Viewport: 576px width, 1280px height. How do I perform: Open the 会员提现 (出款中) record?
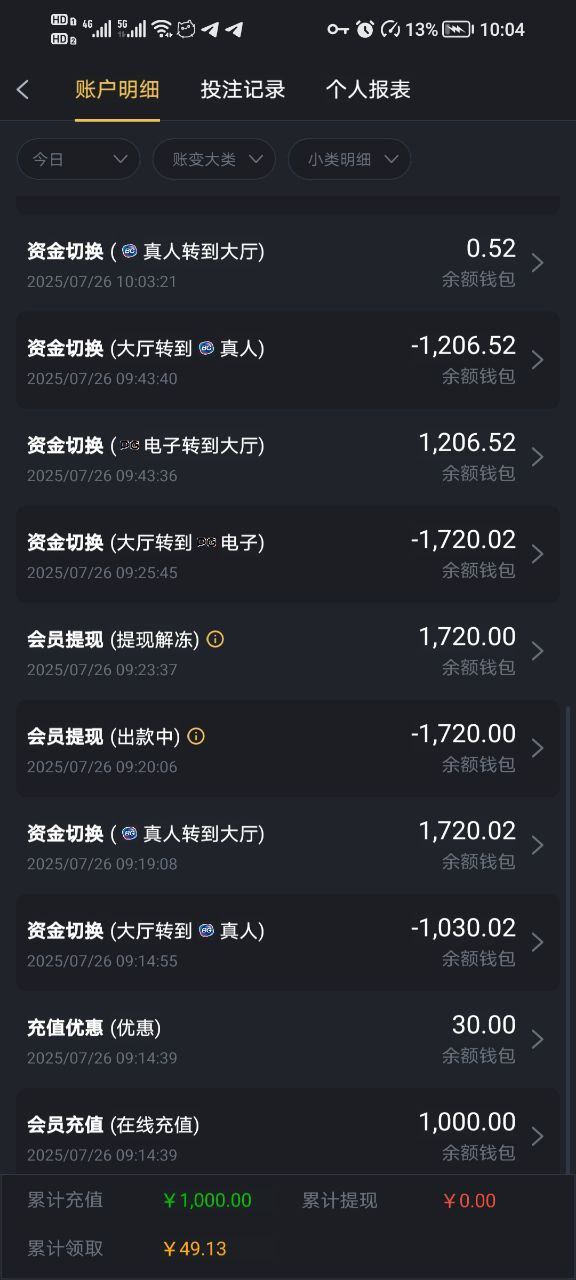pos(288,748)
